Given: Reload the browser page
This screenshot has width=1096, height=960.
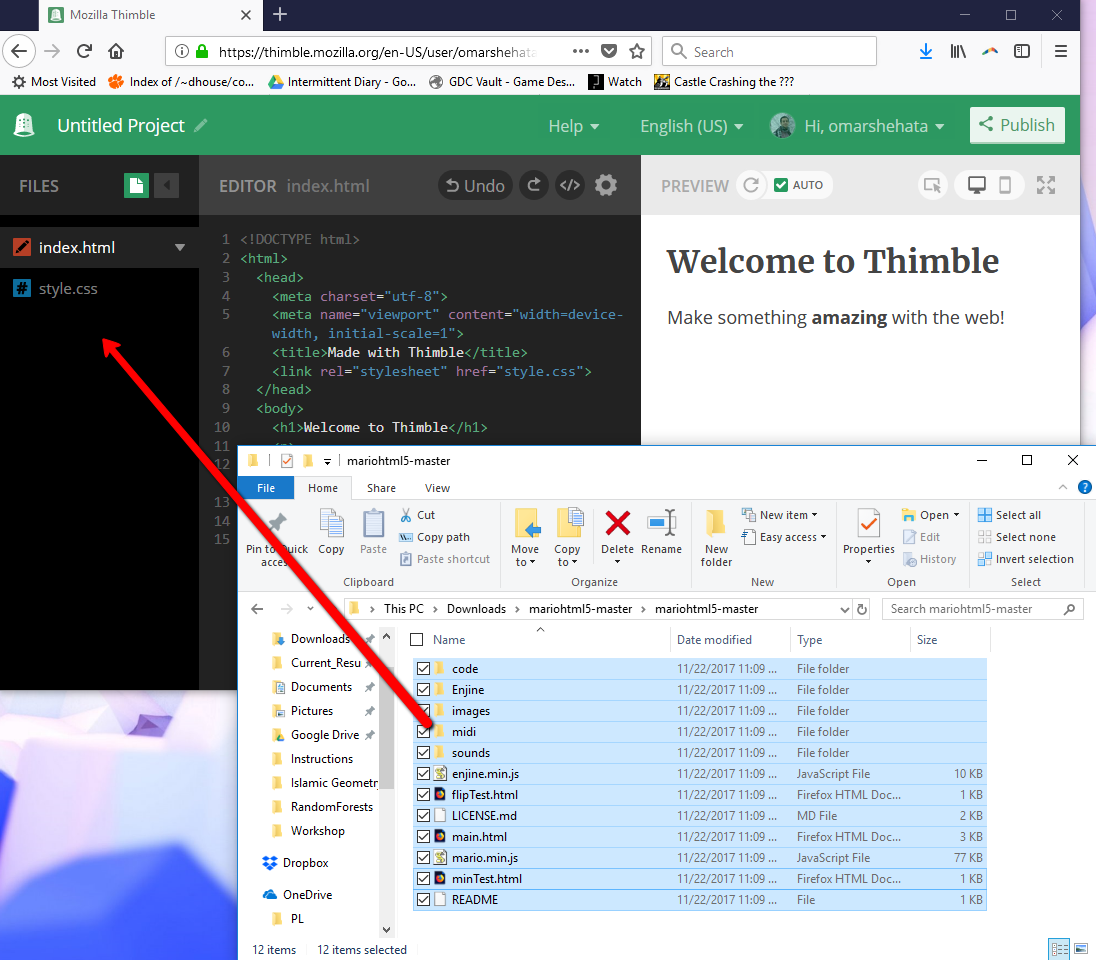Looking at the screenshot, I should (x=84, y=51).
